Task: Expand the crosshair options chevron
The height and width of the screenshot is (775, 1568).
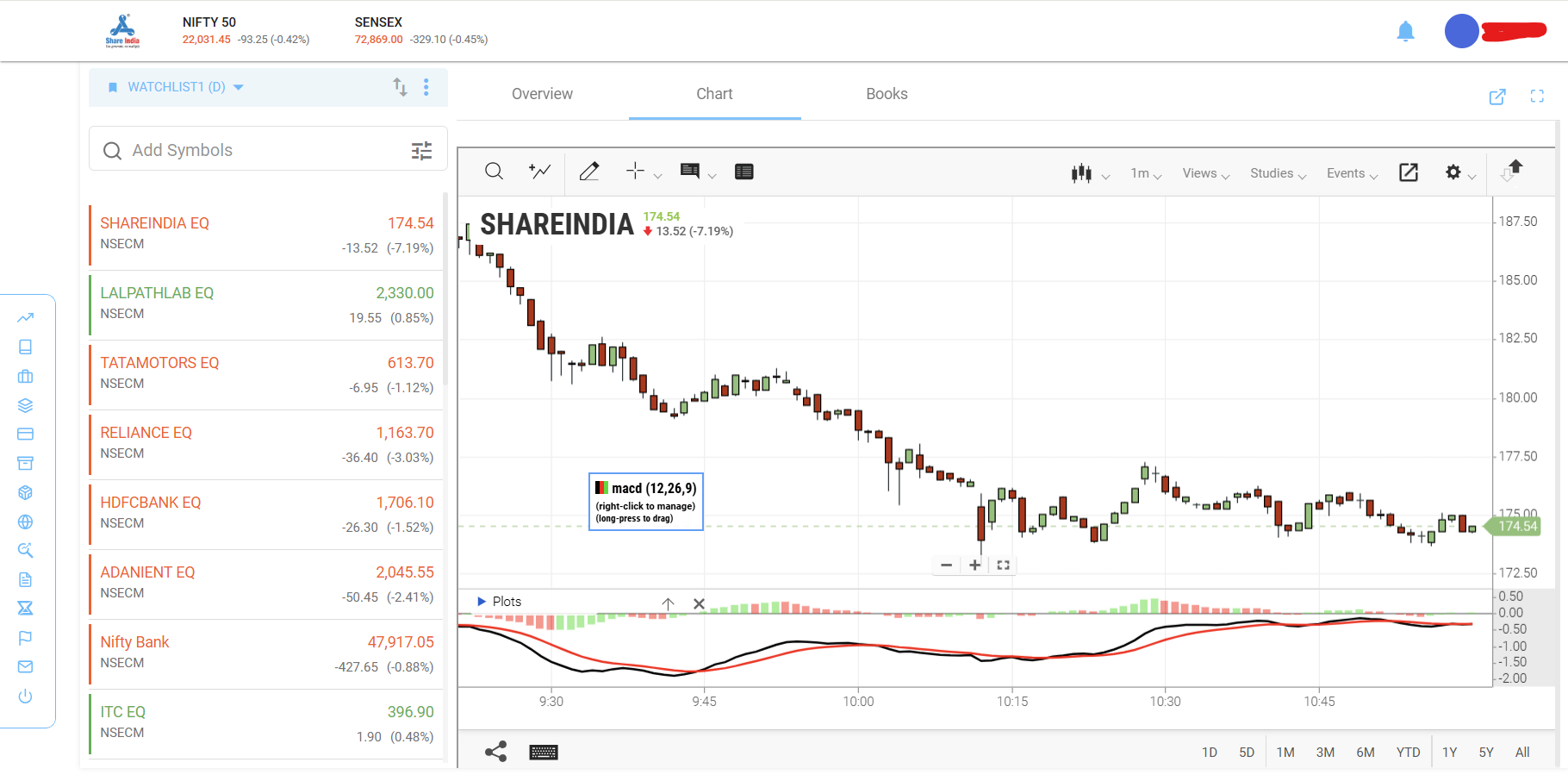Action: (658, 176)
